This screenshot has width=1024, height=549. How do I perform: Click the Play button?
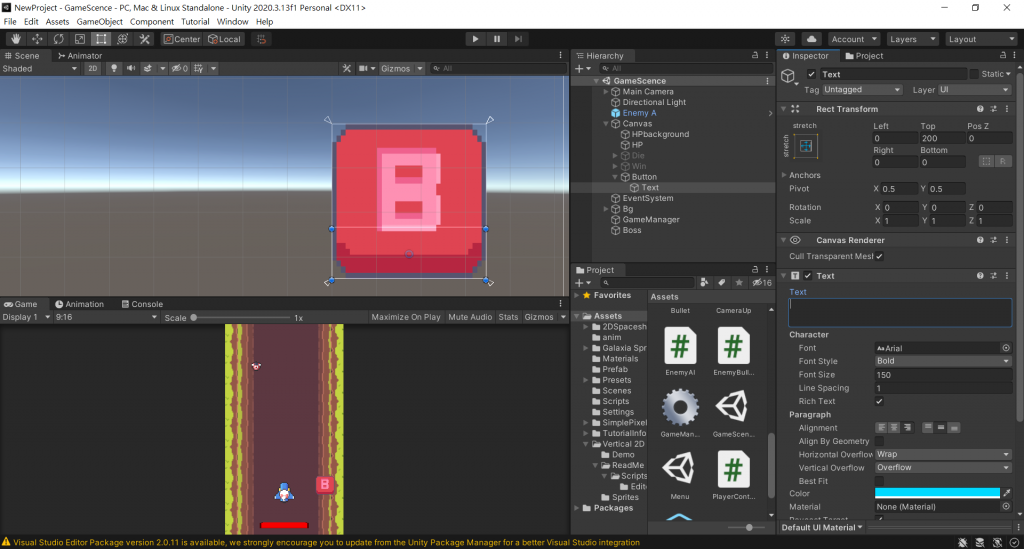(x=475, y=39)
